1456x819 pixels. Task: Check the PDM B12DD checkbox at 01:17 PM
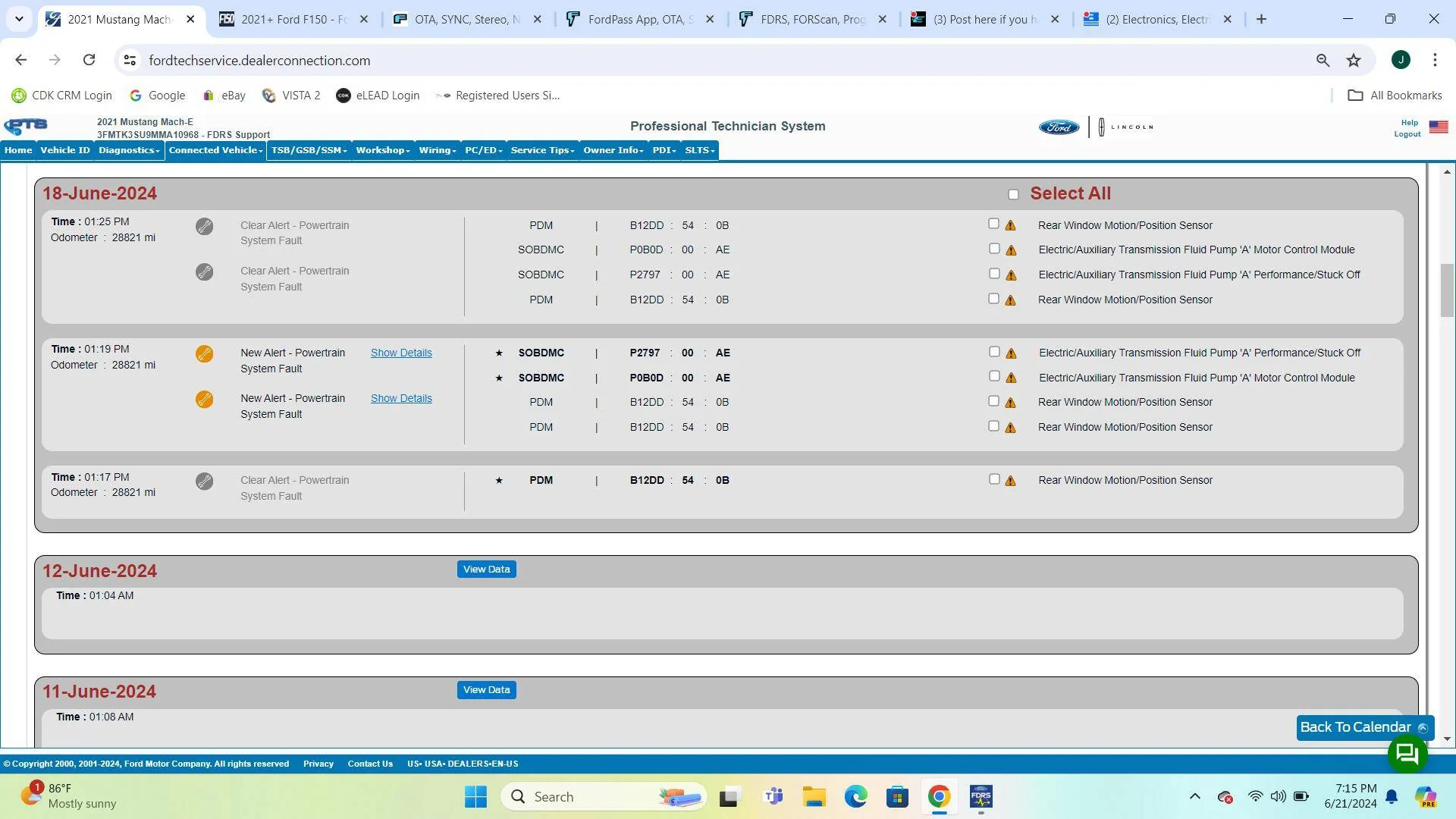click(994, 479)
